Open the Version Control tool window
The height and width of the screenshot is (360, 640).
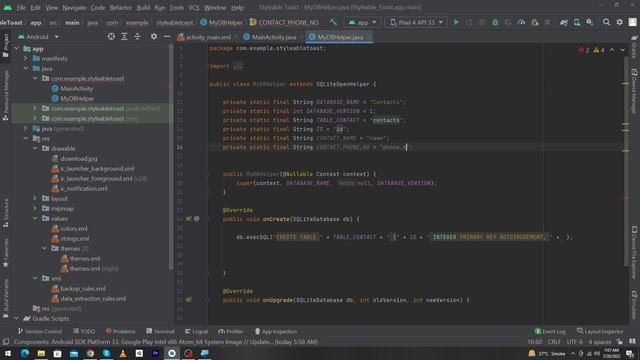[40, 331]
